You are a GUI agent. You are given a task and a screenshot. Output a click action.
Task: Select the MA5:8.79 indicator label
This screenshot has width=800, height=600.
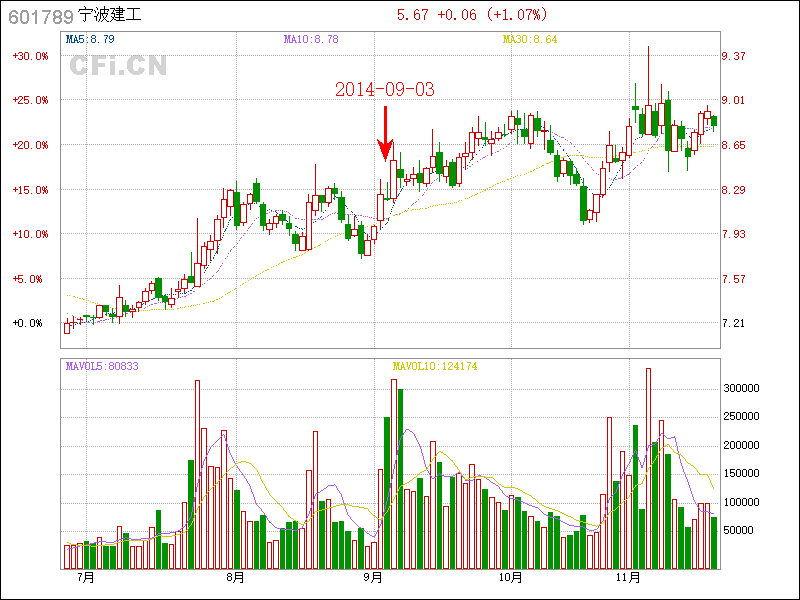[89, 39]
